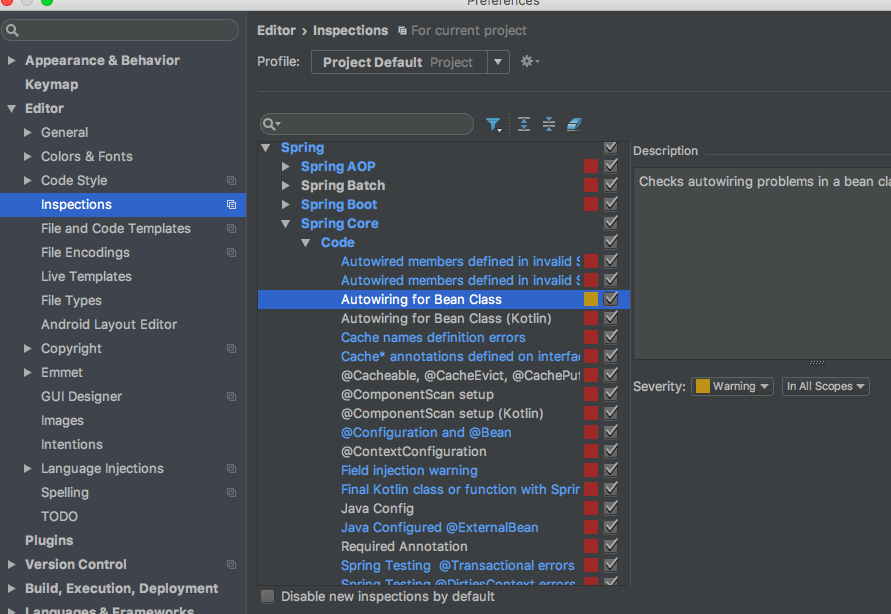The height and width of the screenshot is (614, 891).
Task: Select the Cache names definition errors inspection
Action: (433, 337)
